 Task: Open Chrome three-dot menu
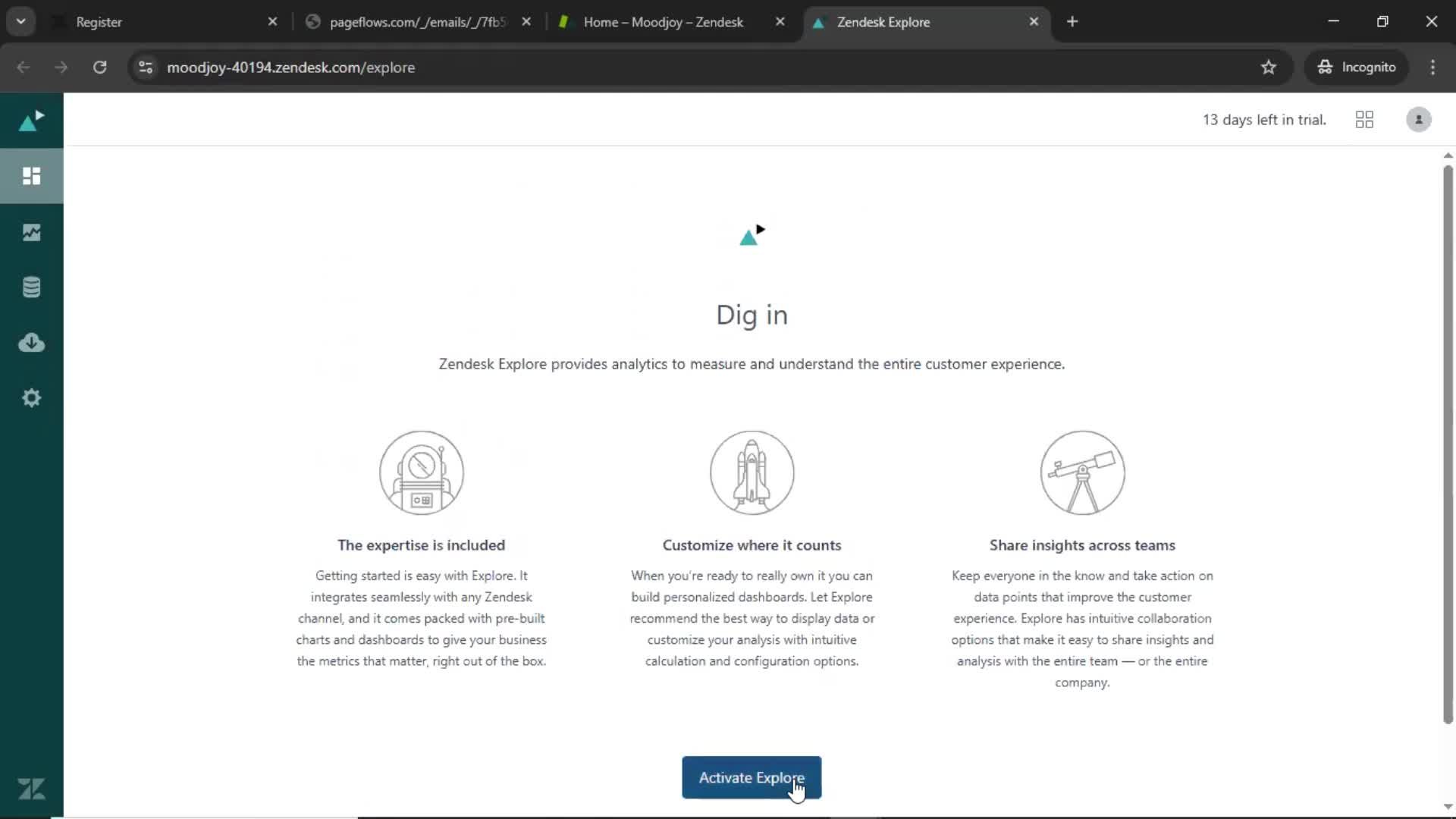[x=1432, y=67]
